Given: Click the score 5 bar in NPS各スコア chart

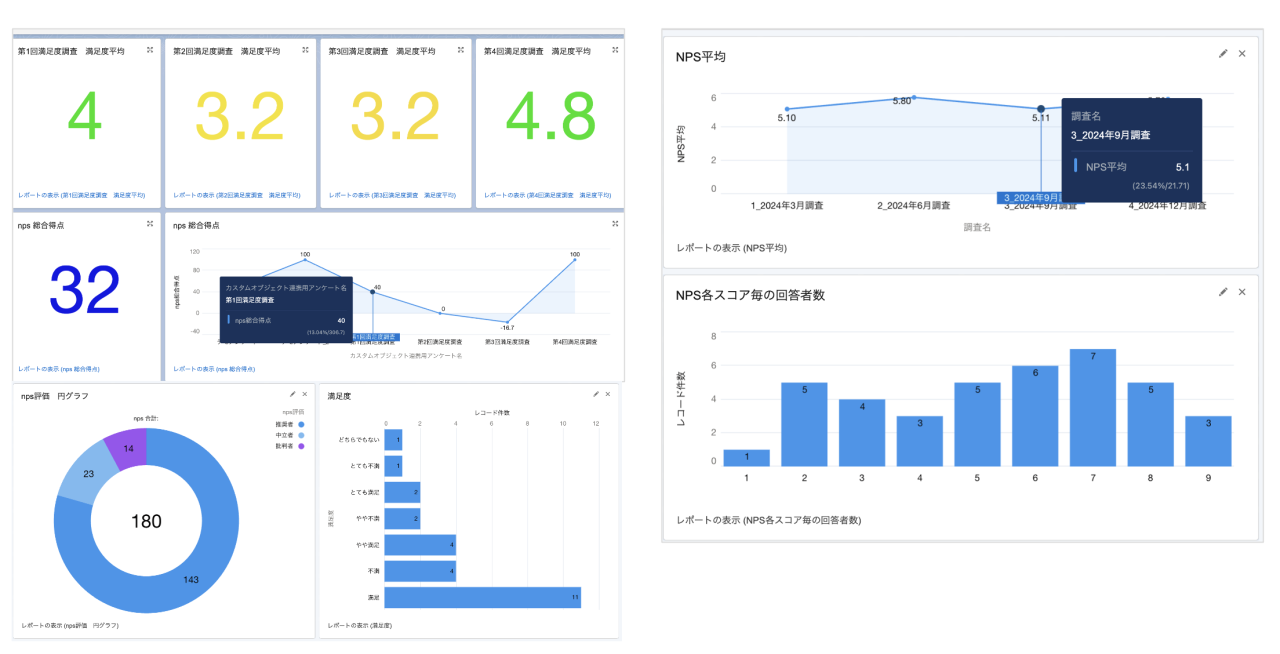Looking at the screenshot, I should point(977,424).
